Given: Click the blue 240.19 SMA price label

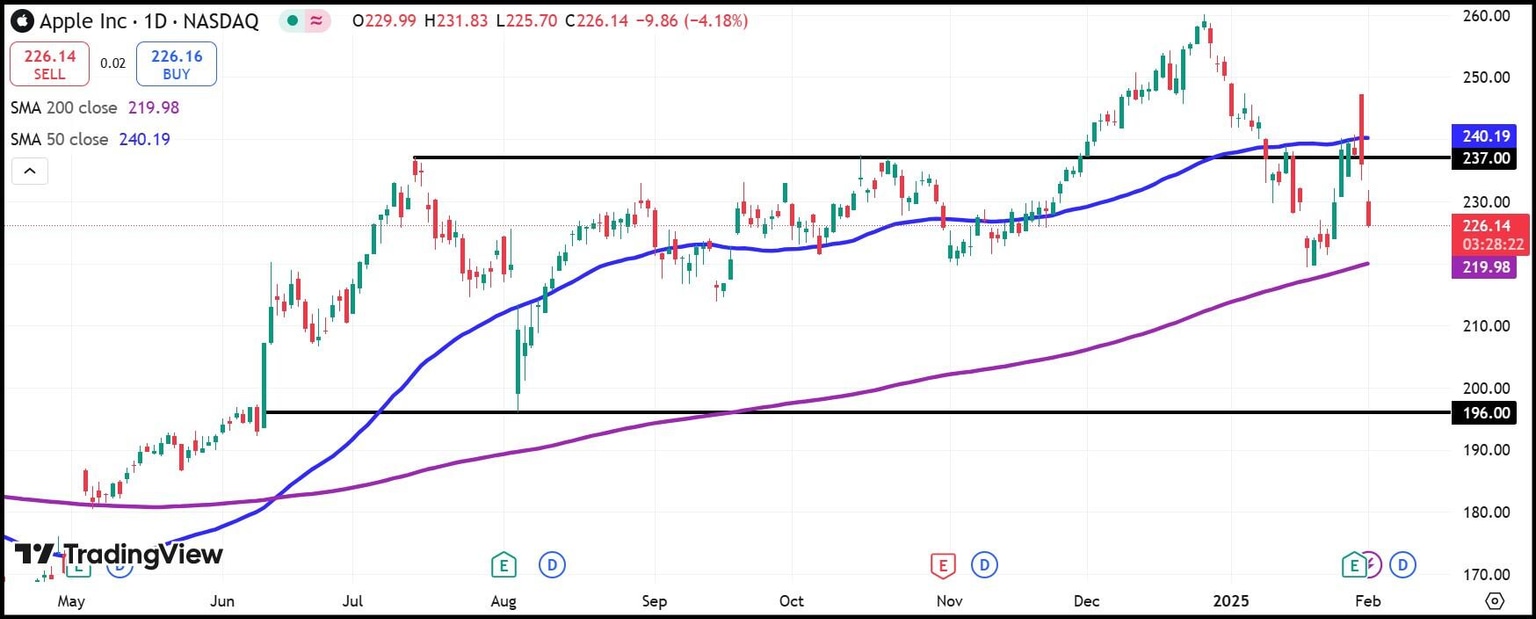Looking at the screenshot, I should [x=1484, y=137].
